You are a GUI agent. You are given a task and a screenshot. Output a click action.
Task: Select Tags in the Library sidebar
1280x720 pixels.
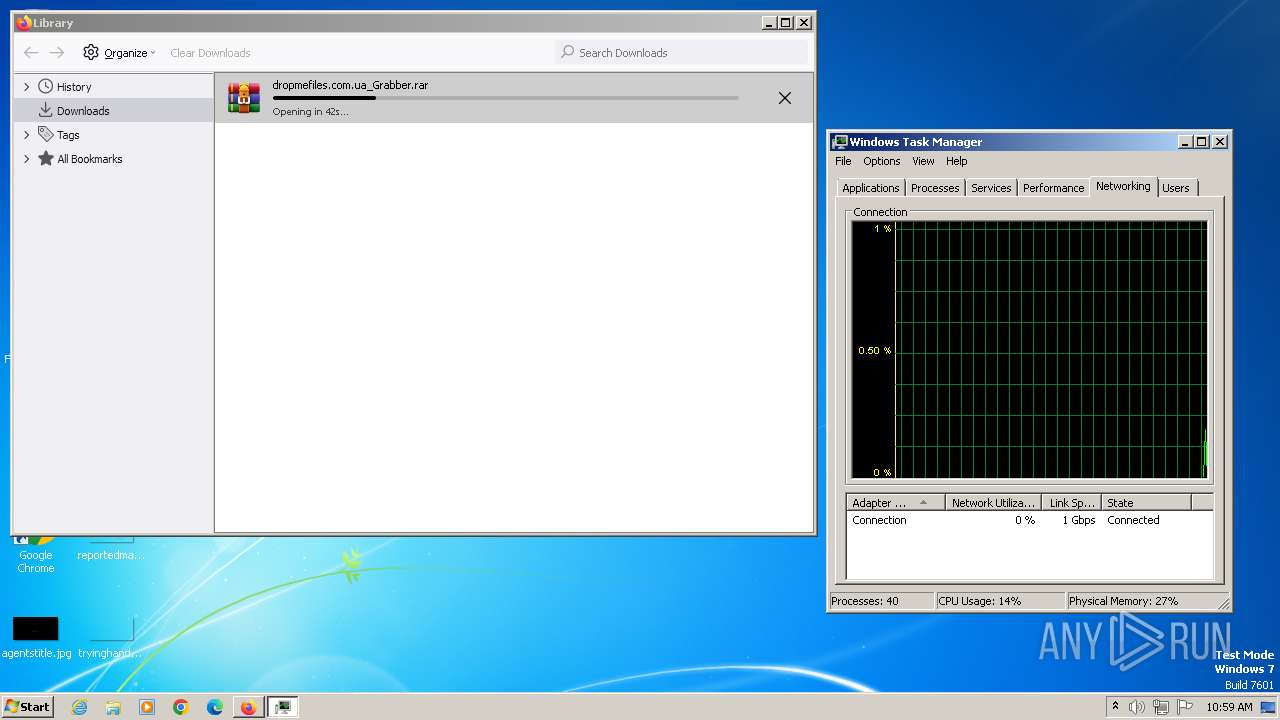tap(68, 135)
